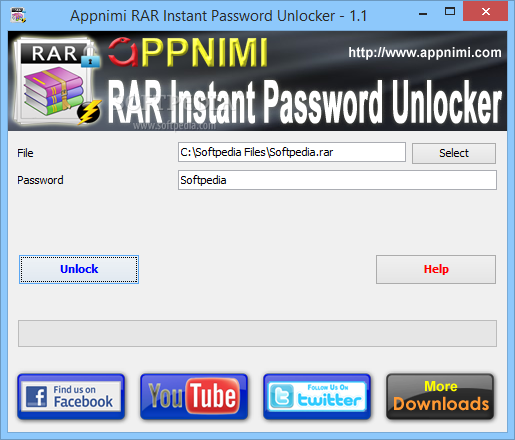This screenshot has height=440, width=515.
Task: Focus the File path input field
Action: pos(292,152)
